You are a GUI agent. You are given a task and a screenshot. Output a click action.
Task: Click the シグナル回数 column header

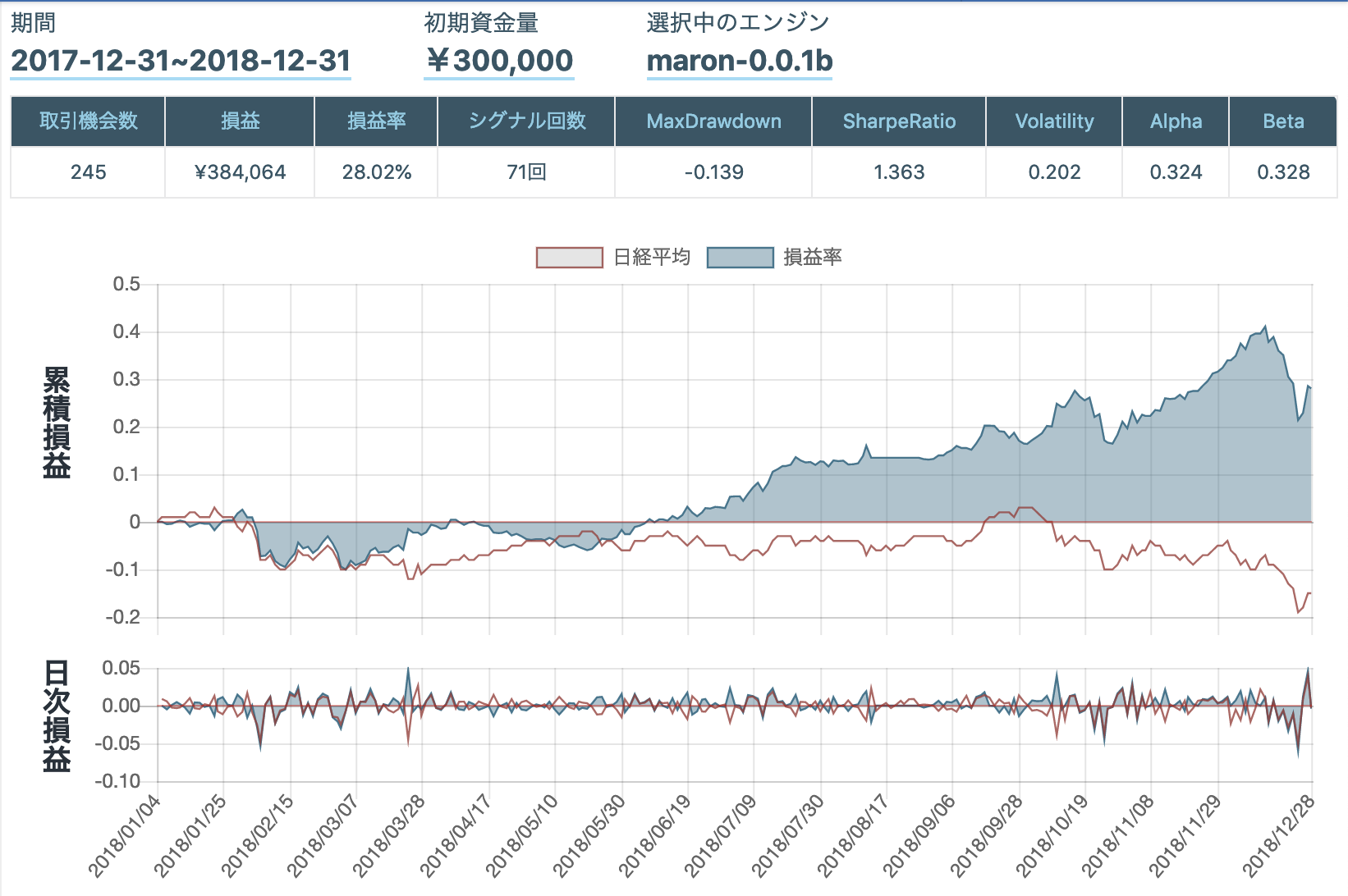pos(526,121)
